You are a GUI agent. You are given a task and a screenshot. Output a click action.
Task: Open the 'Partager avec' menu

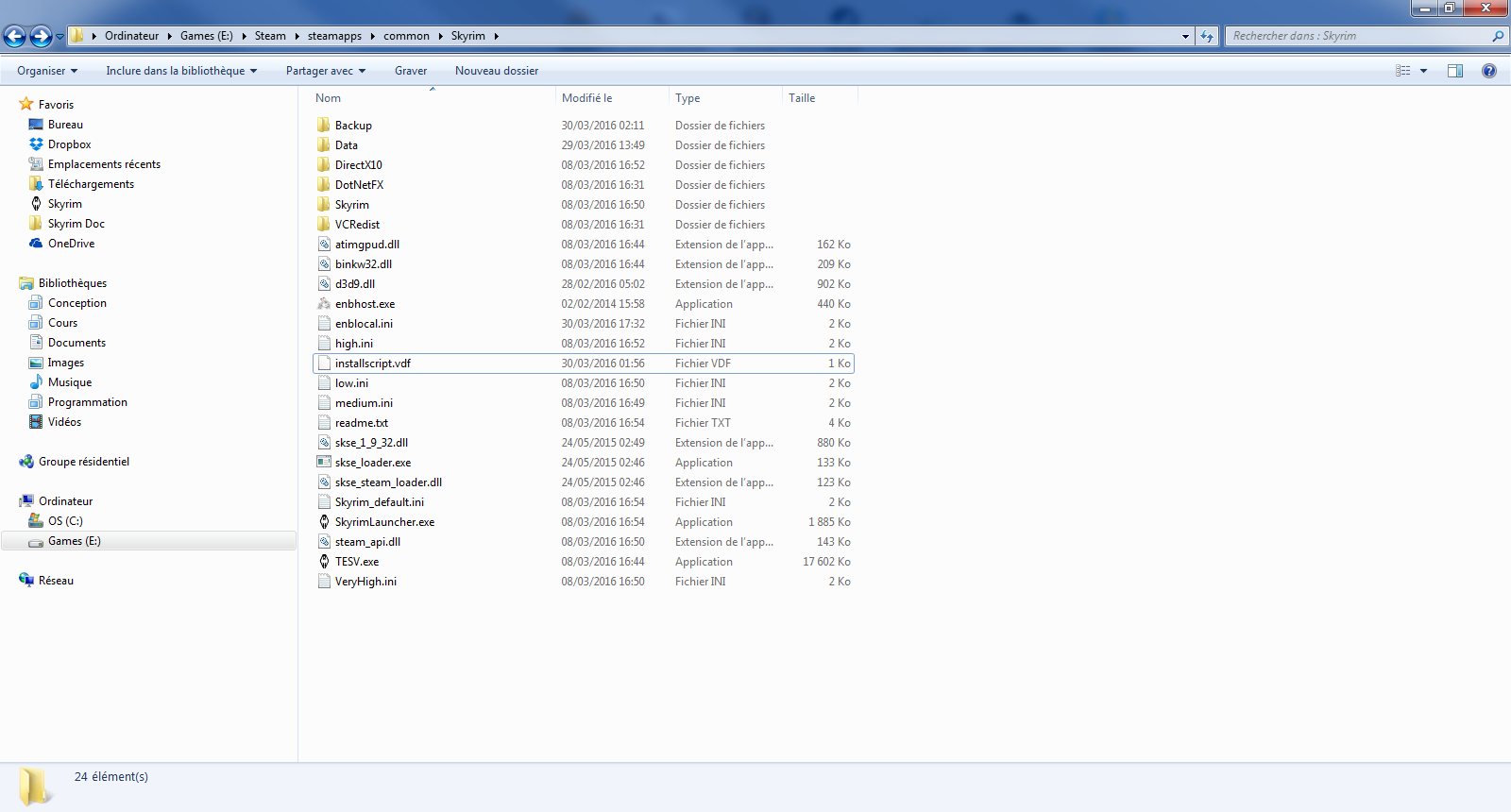[x=326, y=71]
